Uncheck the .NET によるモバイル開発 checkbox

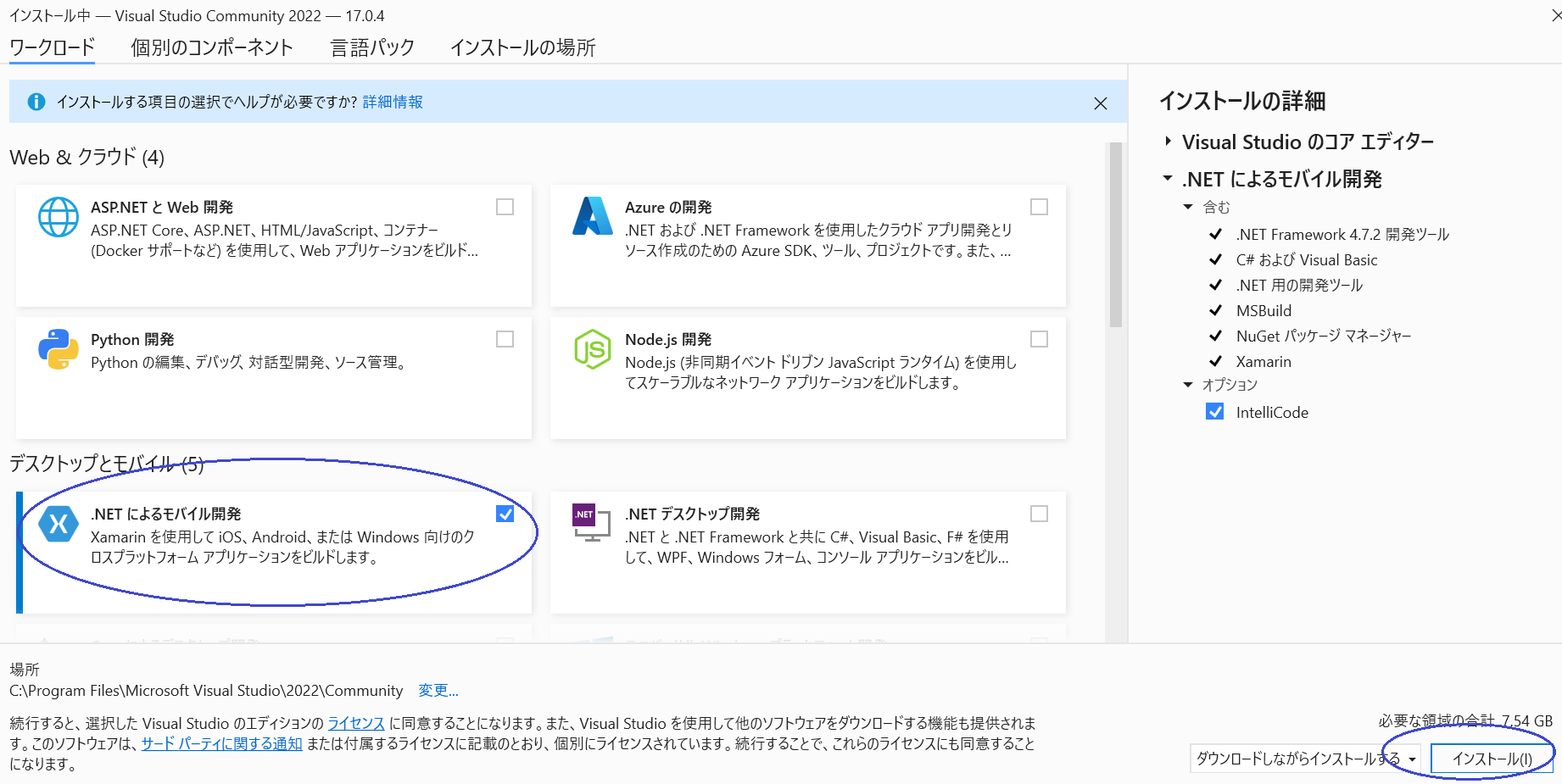click(505, 514)
